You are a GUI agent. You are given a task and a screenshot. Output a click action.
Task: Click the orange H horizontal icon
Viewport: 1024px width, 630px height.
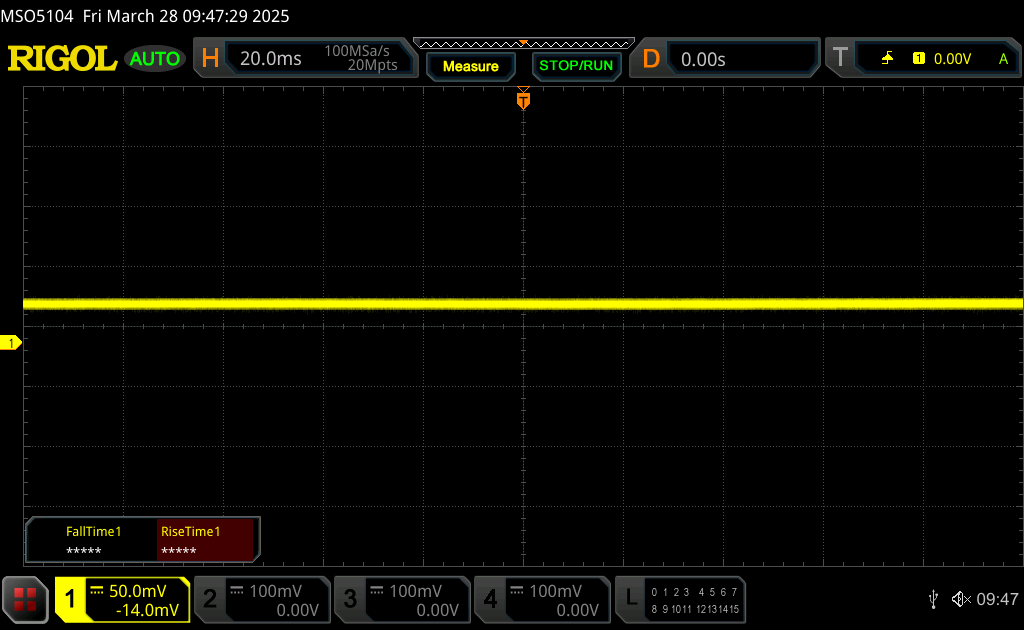[x=210, y=59]
